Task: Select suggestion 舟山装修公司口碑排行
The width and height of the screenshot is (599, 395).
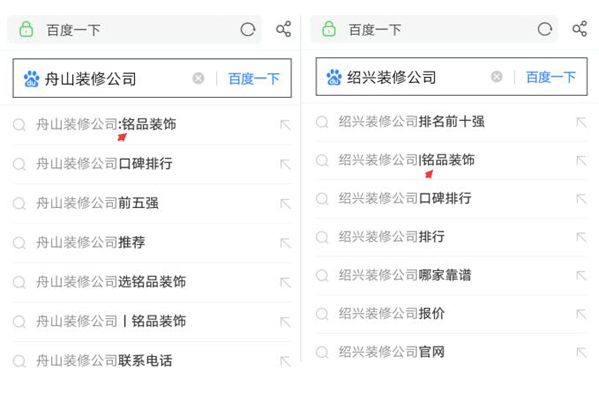Action: point(152,164)
